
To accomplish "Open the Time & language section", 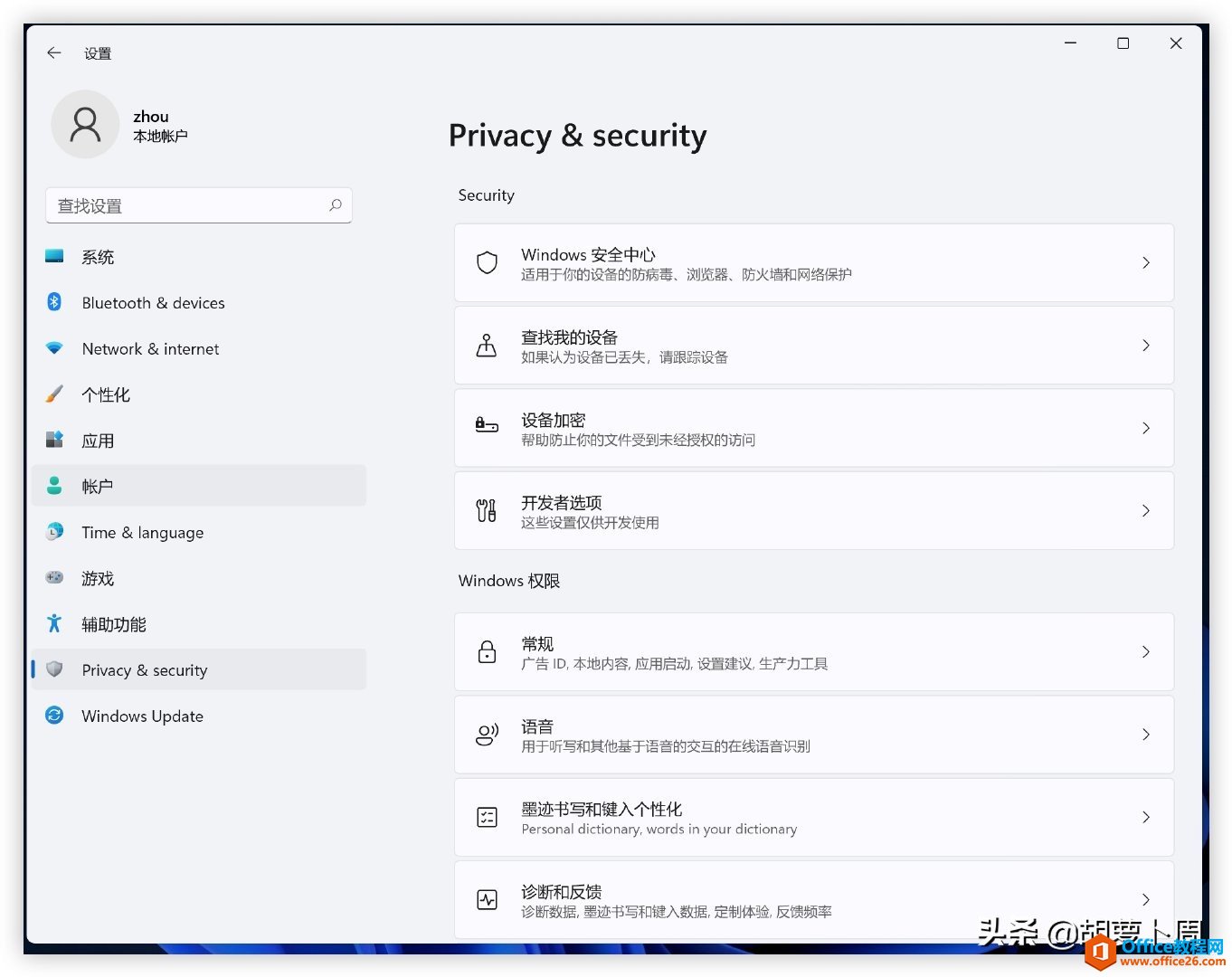I will (143, 533).
